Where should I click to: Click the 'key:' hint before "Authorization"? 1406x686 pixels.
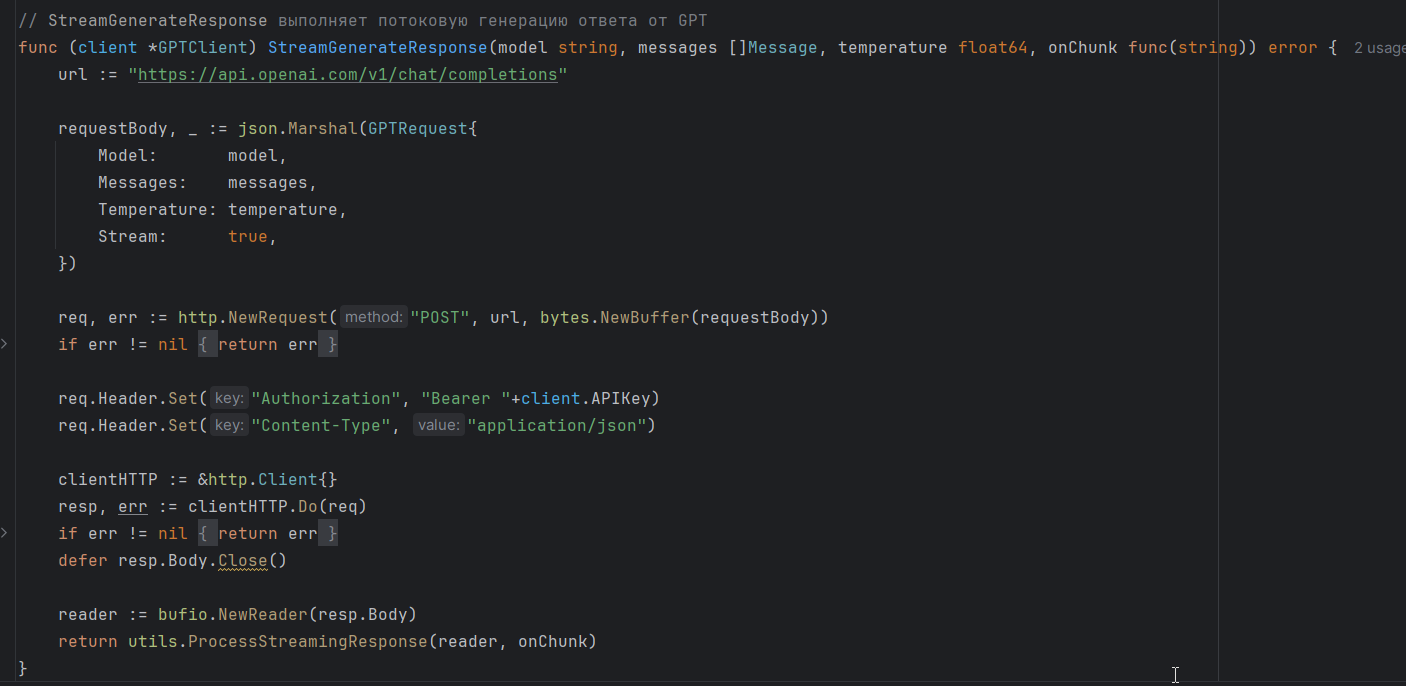(x=229, y=399)
